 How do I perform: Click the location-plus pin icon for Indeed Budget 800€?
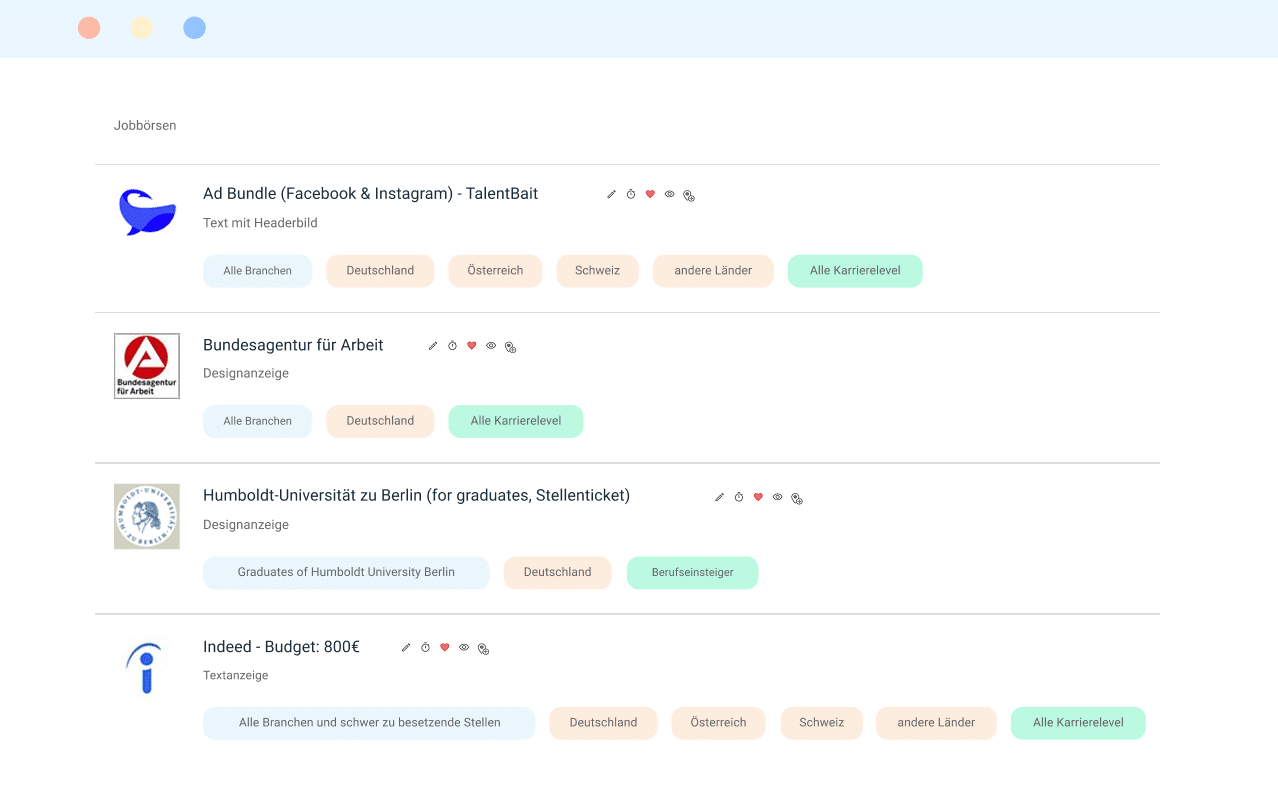click(483, 649)
